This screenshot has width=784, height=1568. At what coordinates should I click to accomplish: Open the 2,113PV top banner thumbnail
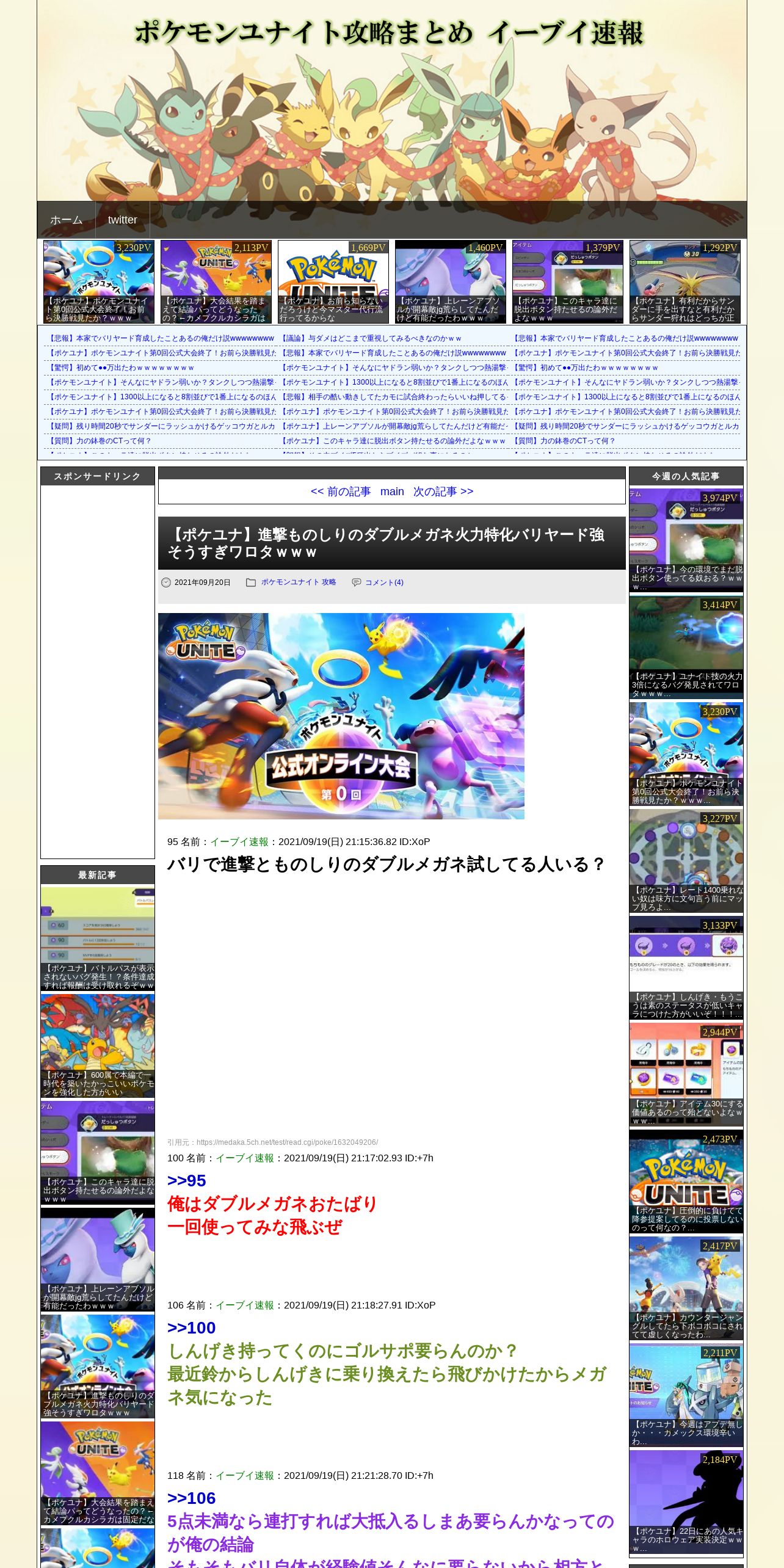click(216, 281)
